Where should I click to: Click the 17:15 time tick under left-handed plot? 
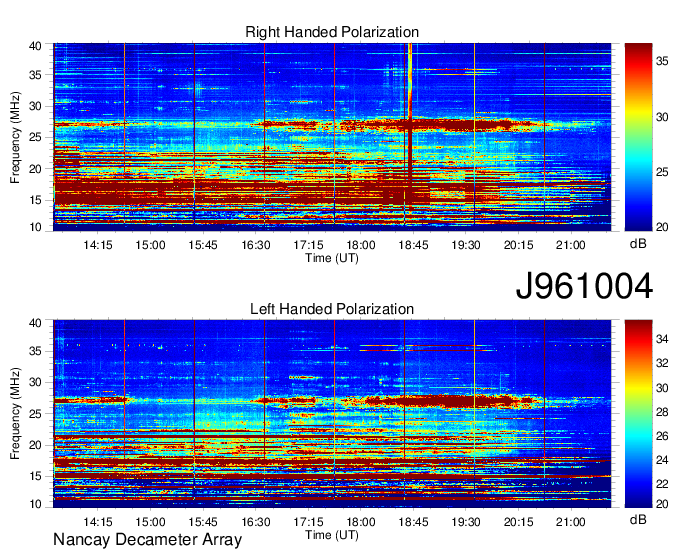coord(308,522)
